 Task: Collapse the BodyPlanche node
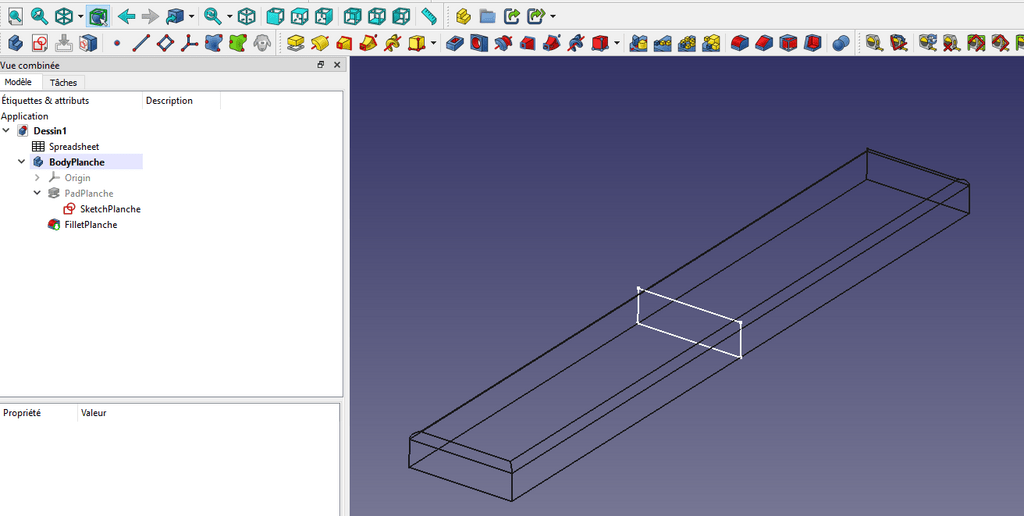click(22, 162)
